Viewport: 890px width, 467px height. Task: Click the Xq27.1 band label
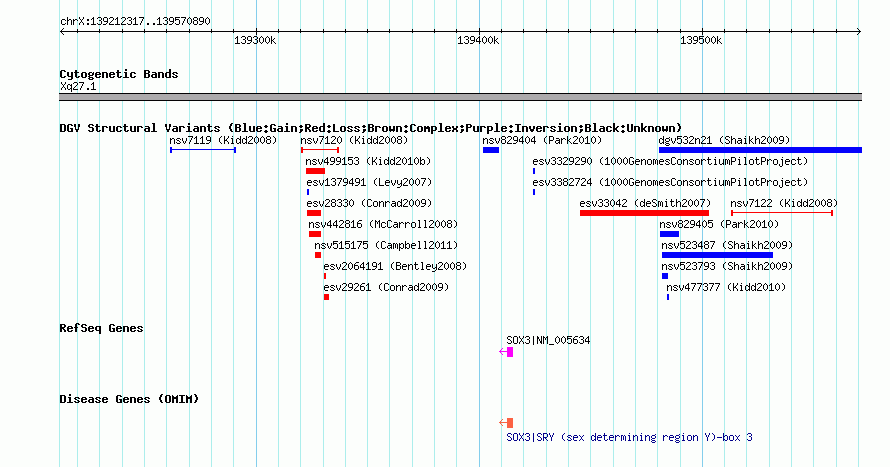(x=78, y=86)
